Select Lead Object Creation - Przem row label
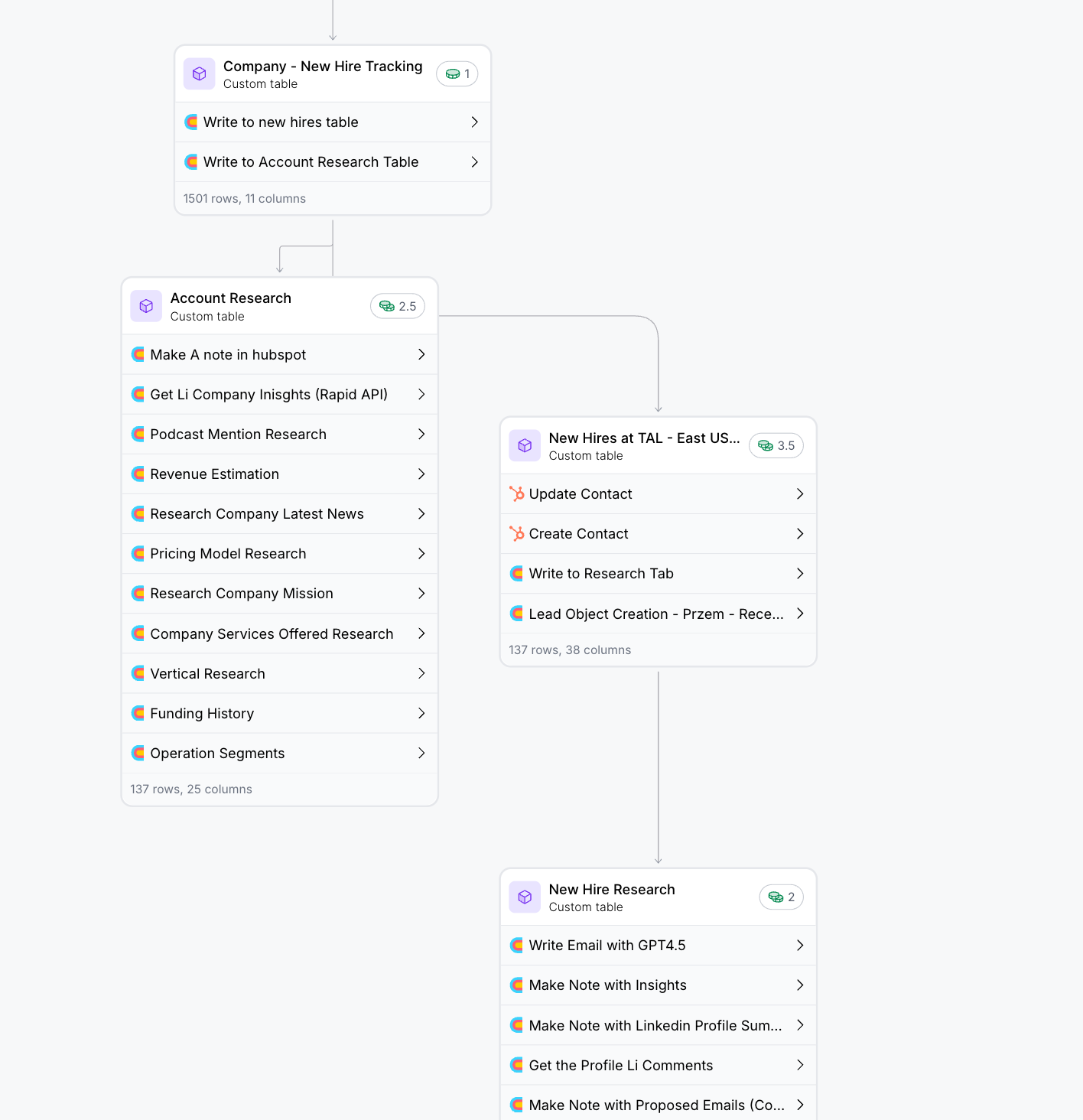1083x1120 pixels. pyautogui.click(x=656, y=614)
